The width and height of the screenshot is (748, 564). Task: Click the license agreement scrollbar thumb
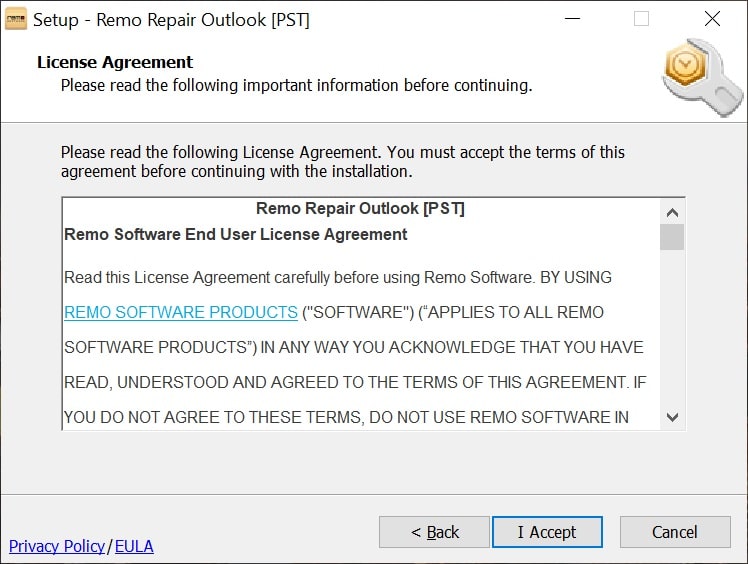click(672, 237)
